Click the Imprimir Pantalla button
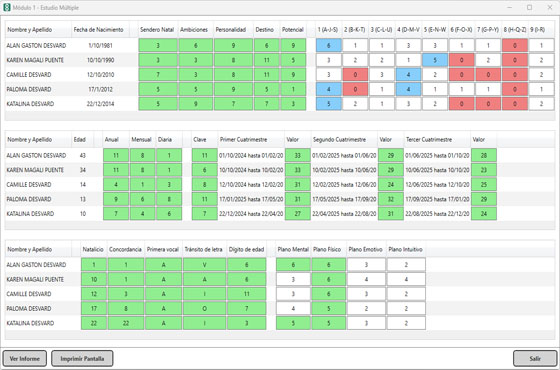Image resolution: width=560 pixels, height=370 pixels. [82, 358]
